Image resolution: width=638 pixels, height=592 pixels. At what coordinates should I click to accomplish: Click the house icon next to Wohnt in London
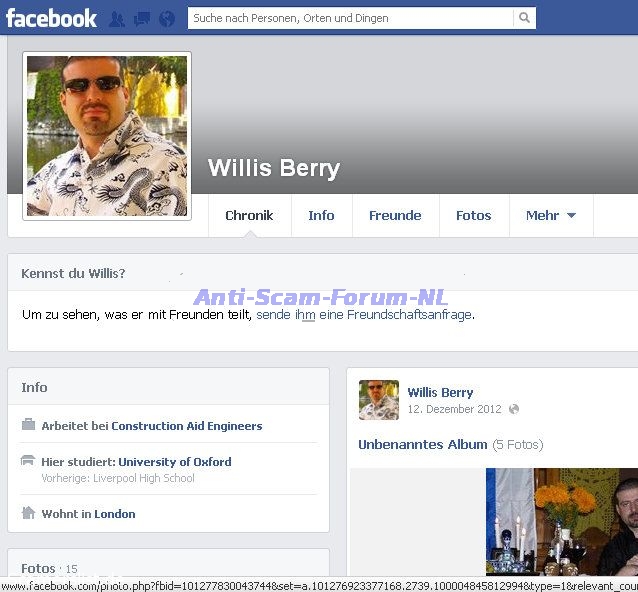(x=28, y=513)
